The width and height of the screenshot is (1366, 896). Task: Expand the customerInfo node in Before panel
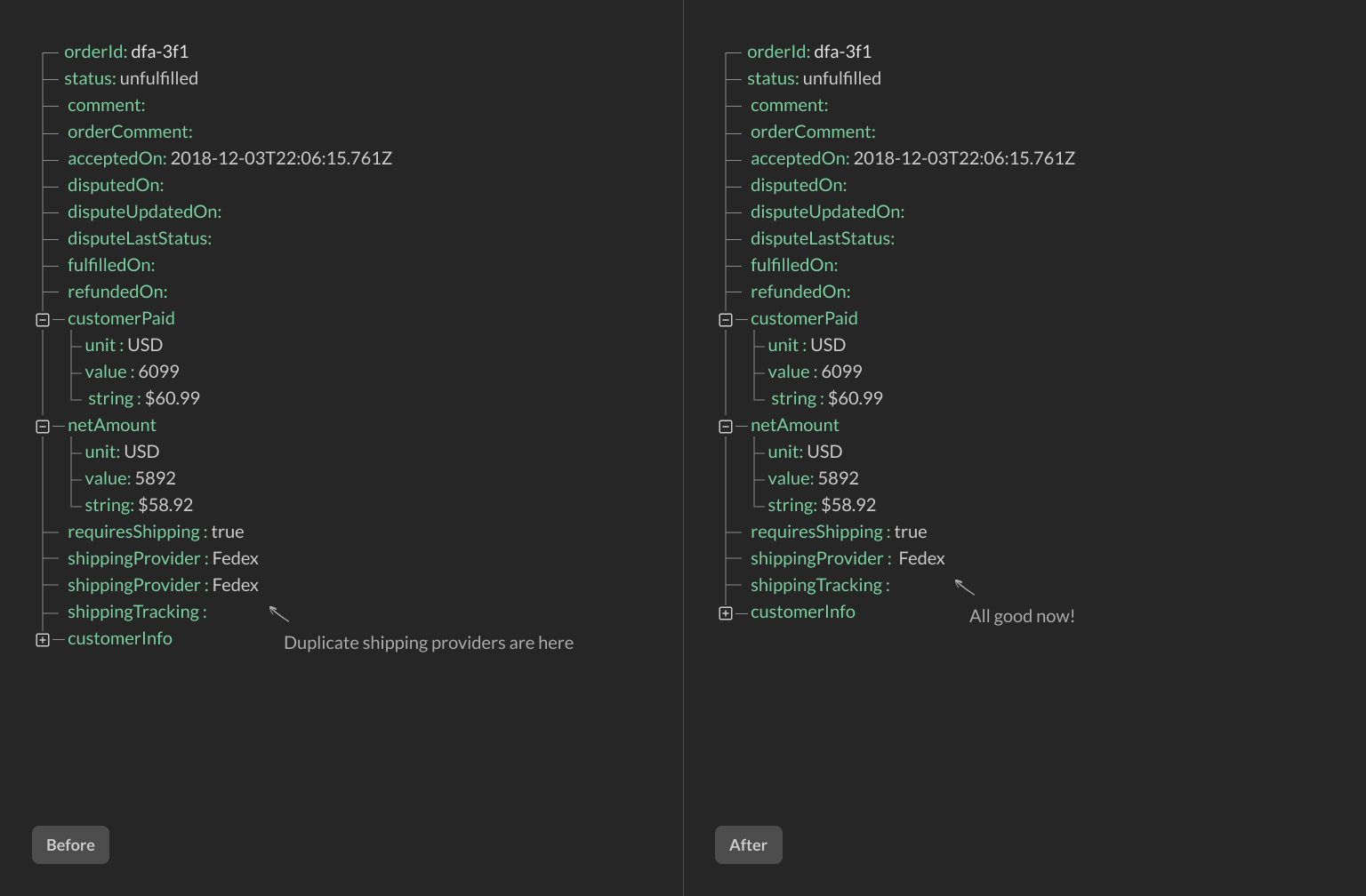click(x=42, y=639)
